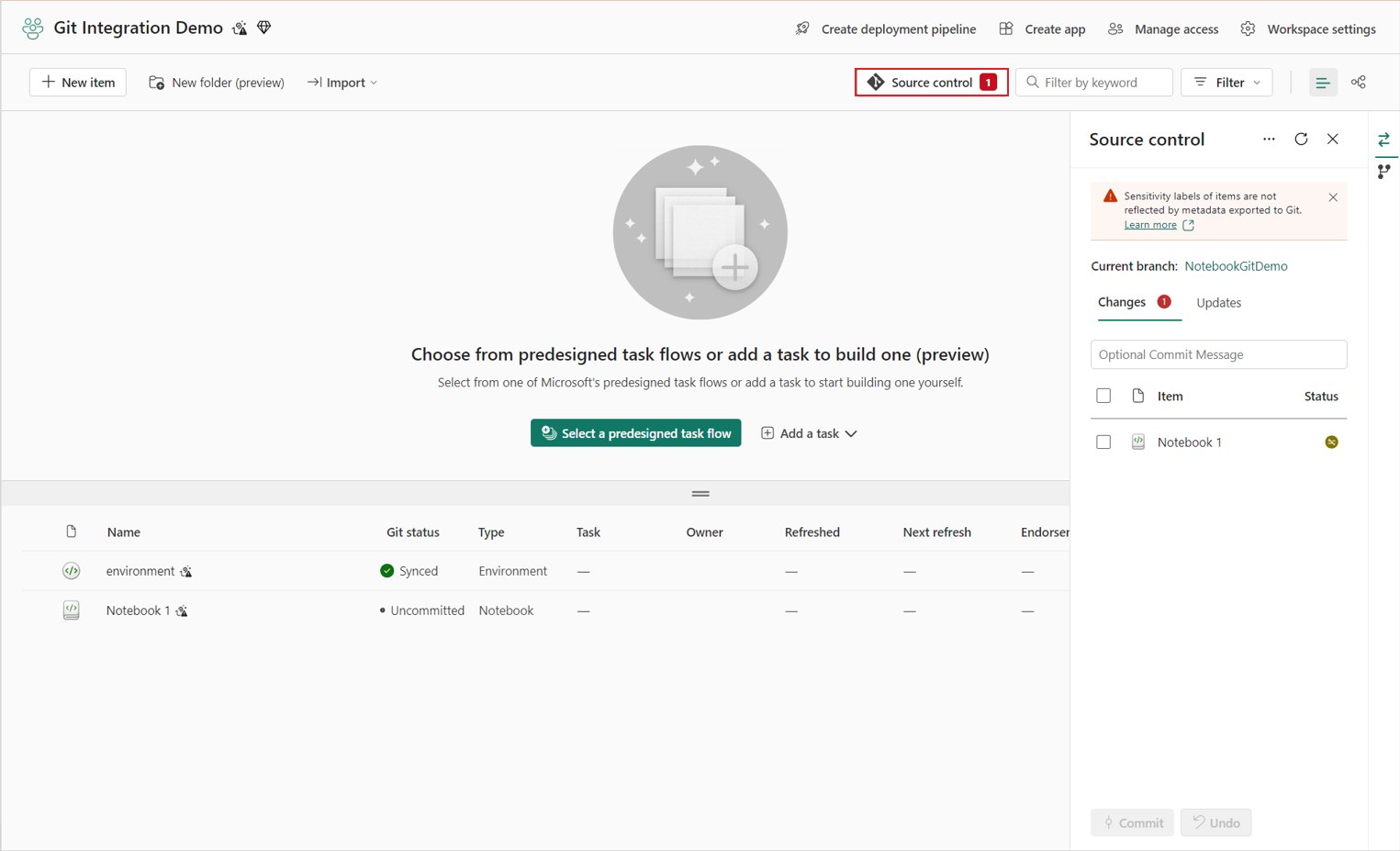Screen dimensions: 1400x851
Task: Click the New item button
Action: 78,83
